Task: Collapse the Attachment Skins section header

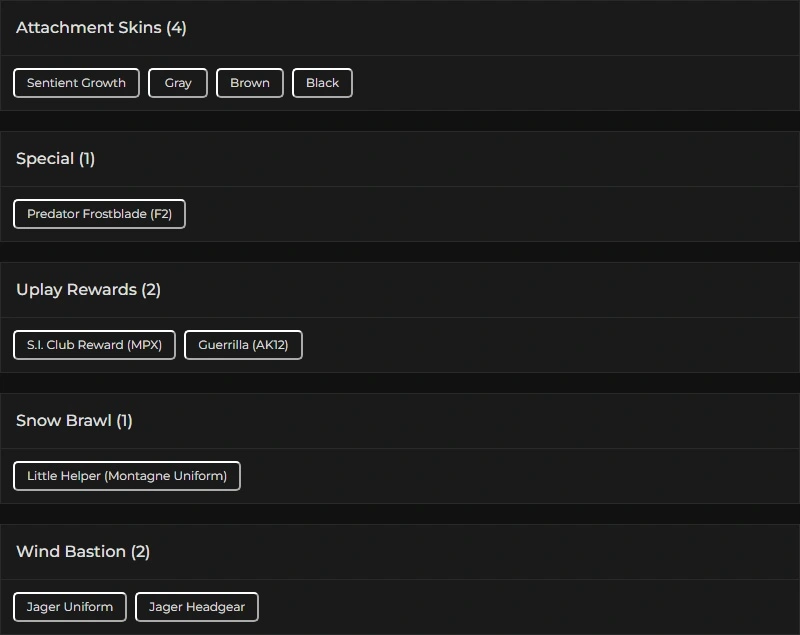Action: pos(88,28)
